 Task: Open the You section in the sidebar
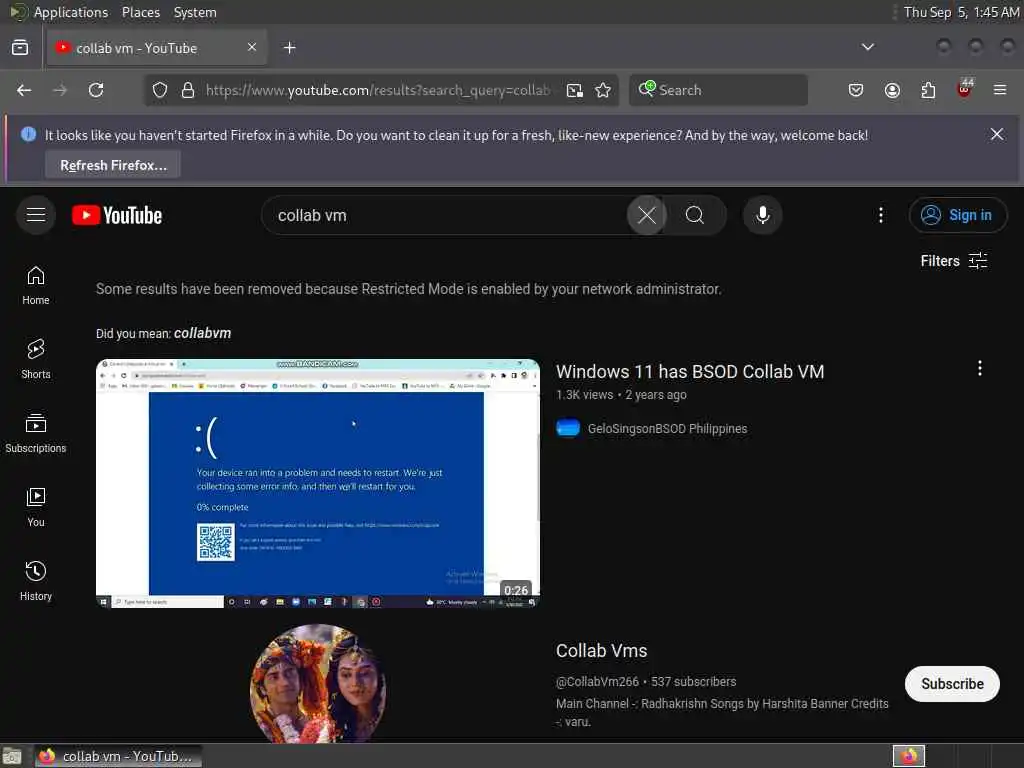tap(36, 507)
